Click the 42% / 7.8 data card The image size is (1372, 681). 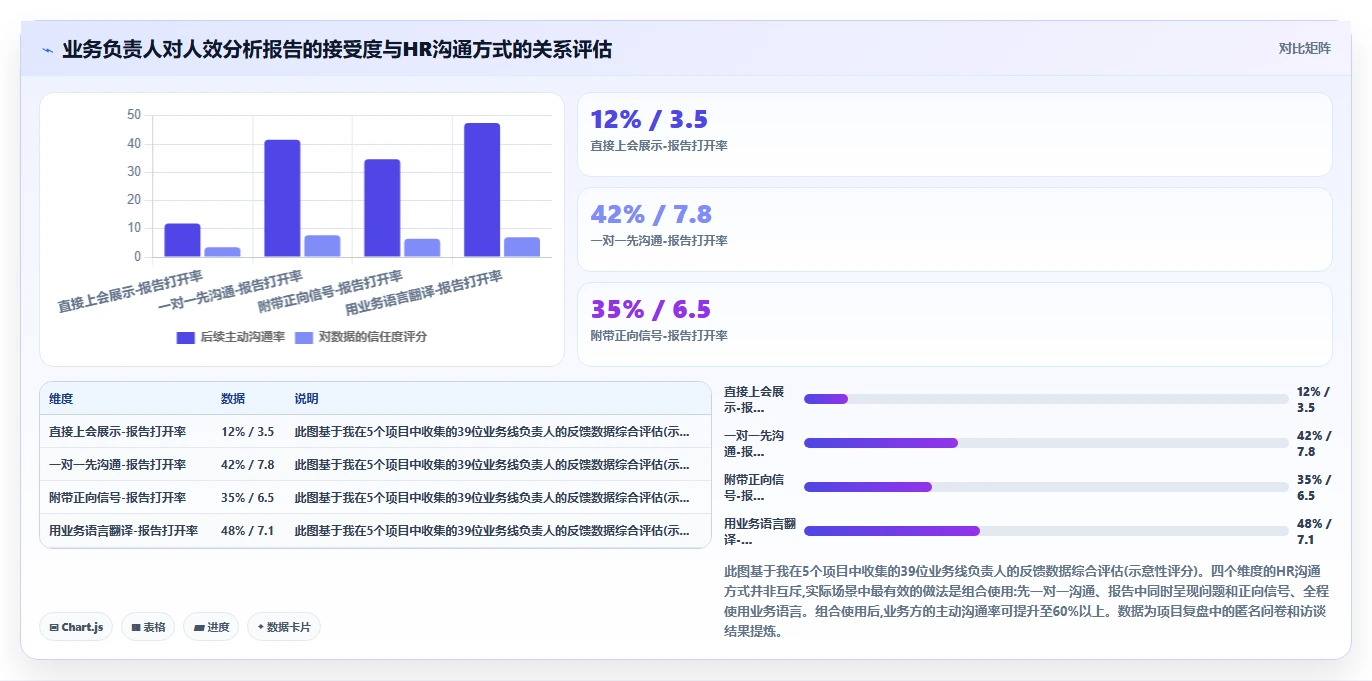point(955,230)
